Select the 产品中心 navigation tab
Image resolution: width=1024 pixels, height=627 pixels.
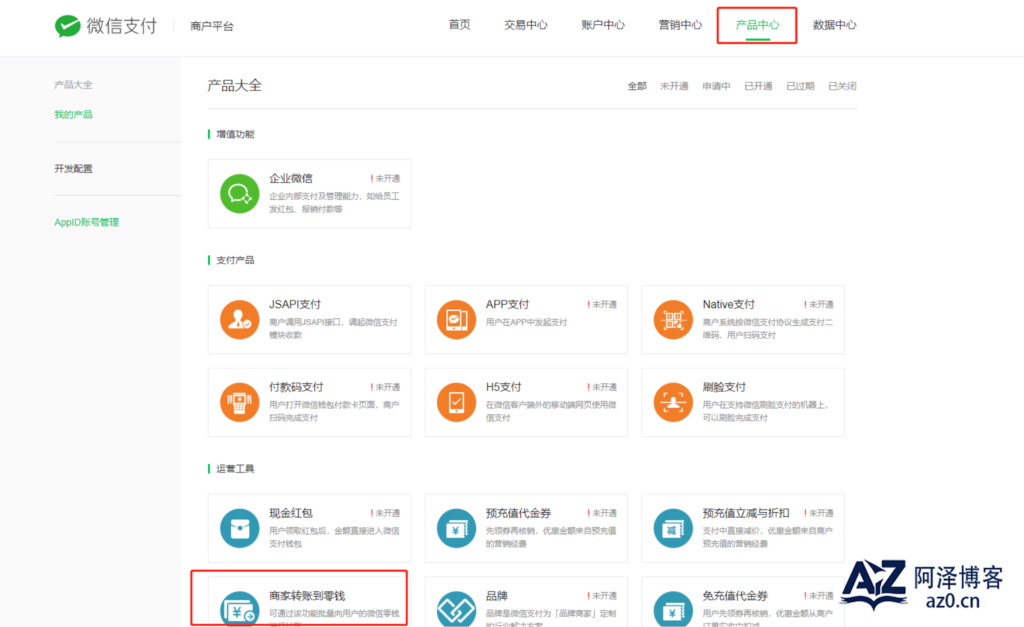tap(758, 25)
